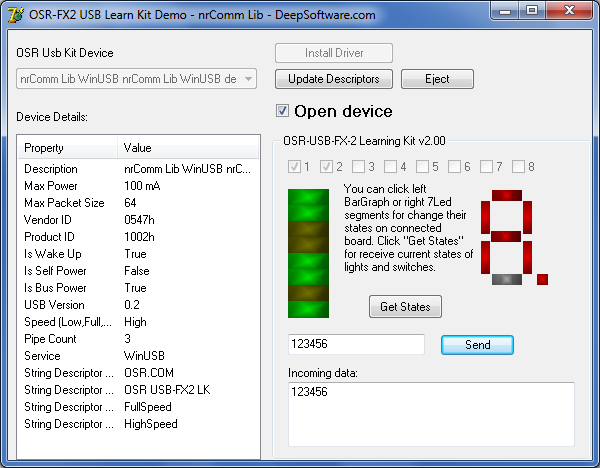Select the Pipe Count row
Image resolution: width=600 pixels, height=468 pixels.
138,339
